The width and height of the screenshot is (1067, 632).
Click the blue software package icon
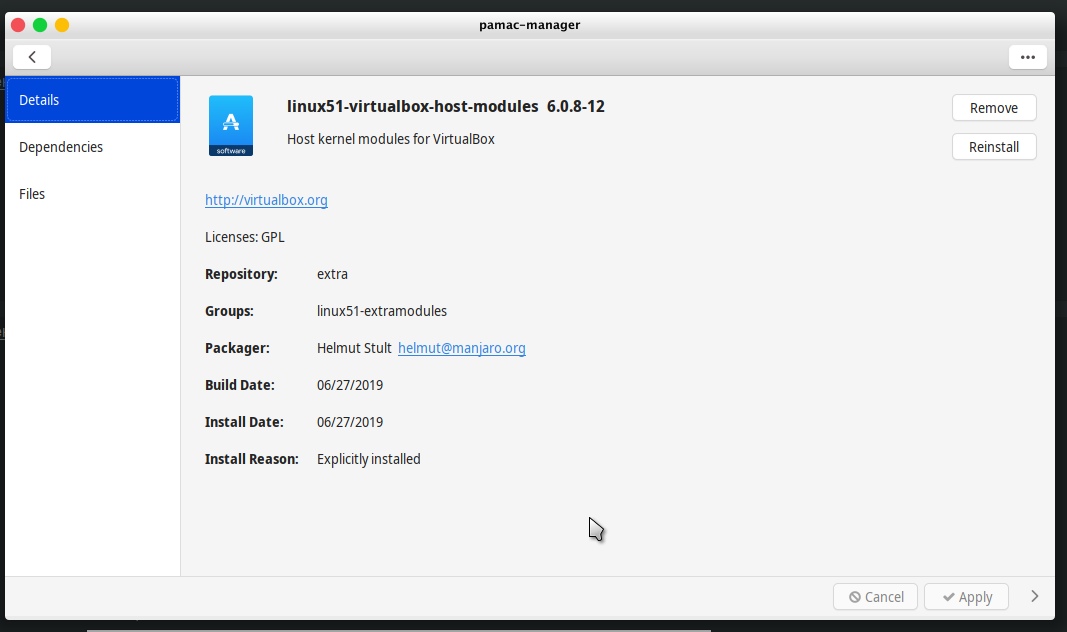click(231, 126)
